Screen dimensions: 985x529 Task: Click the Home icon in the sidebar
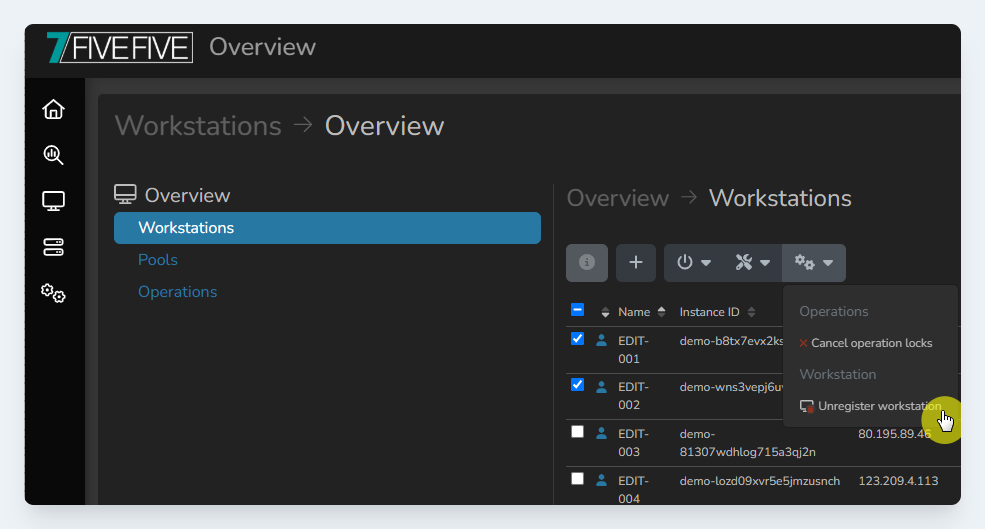[x=53, y=109]
